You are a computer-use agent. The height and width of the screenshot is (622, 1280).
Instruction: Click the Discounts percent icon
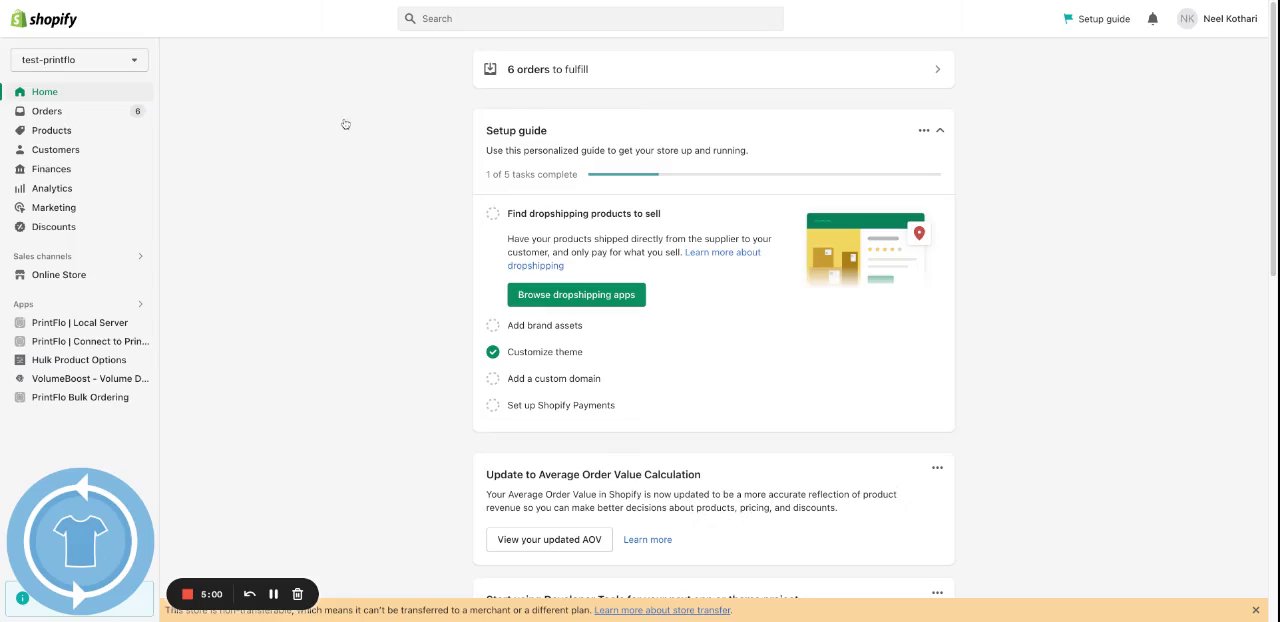pos(20,227)
